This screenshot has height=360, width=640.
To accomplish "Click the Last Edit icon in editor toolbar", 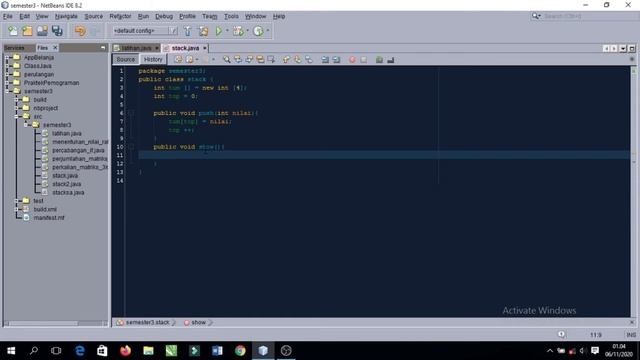I will [x=178, y=60].
